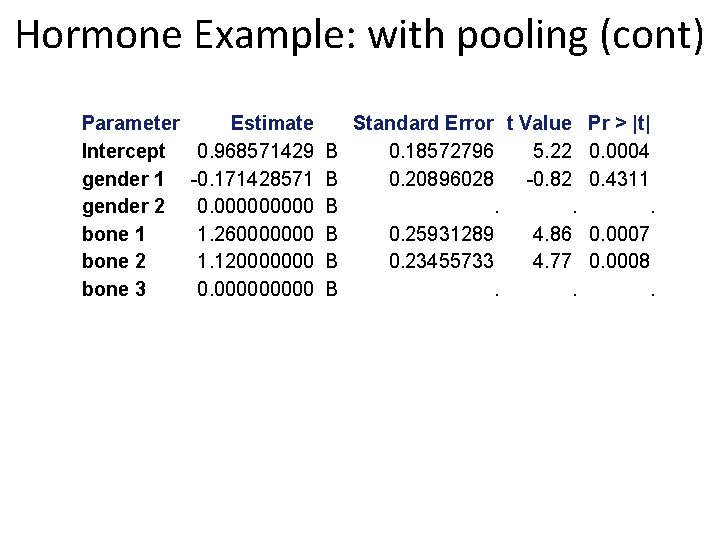
Task: Select the bone 1 p-value 0.0007
Action: pos(619,234)
